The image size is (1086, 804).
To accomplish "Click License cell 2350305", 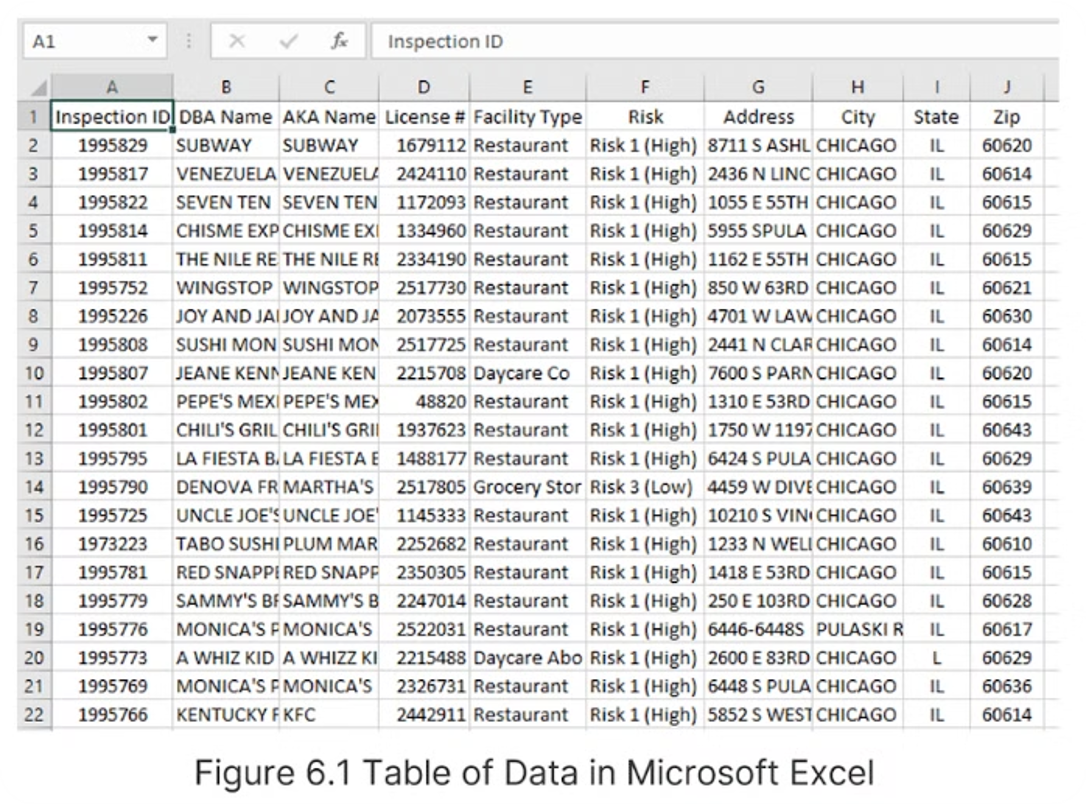I will (424, 572).
